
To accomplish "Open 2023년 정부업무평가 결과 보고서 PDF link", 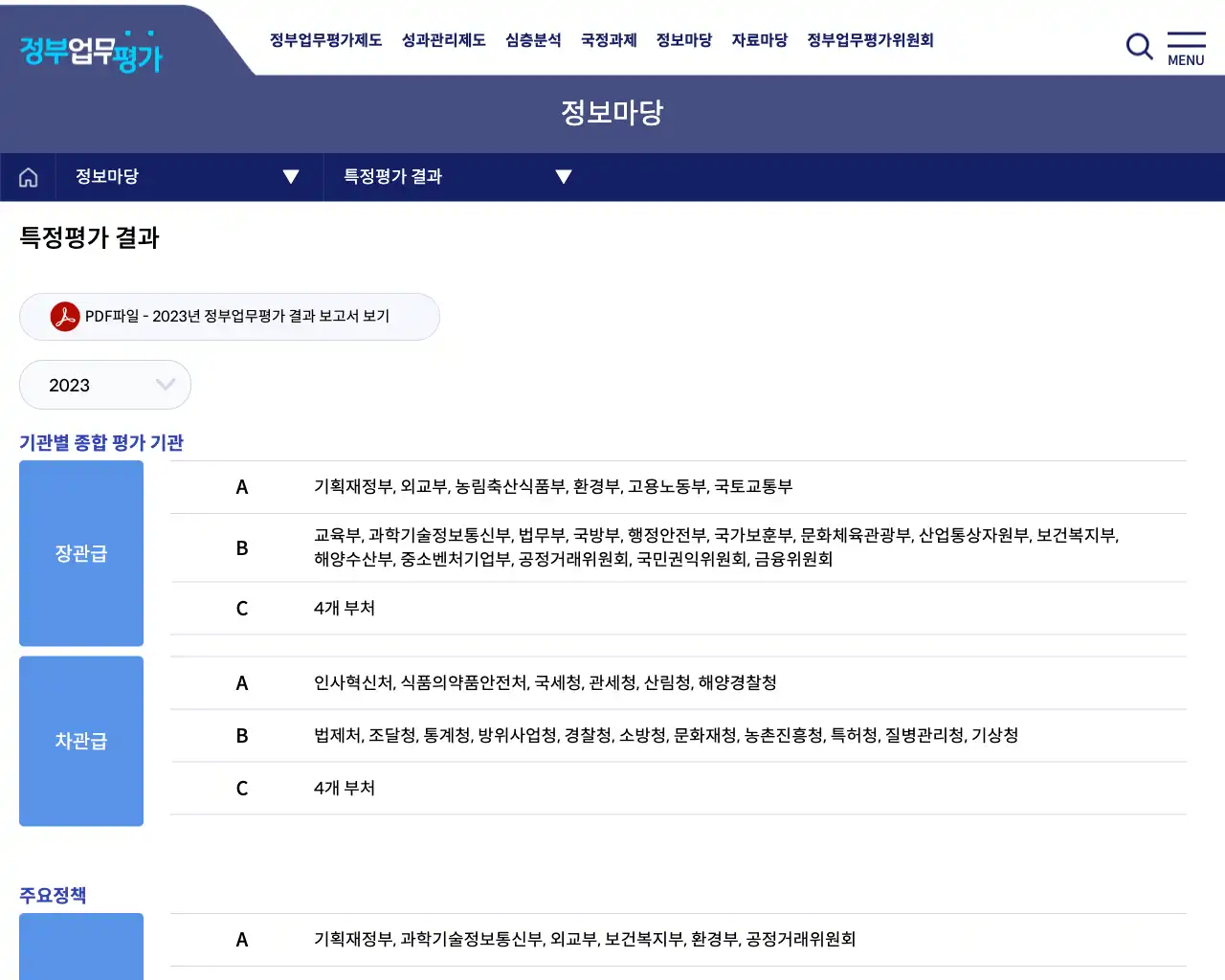I will [230, 317].
